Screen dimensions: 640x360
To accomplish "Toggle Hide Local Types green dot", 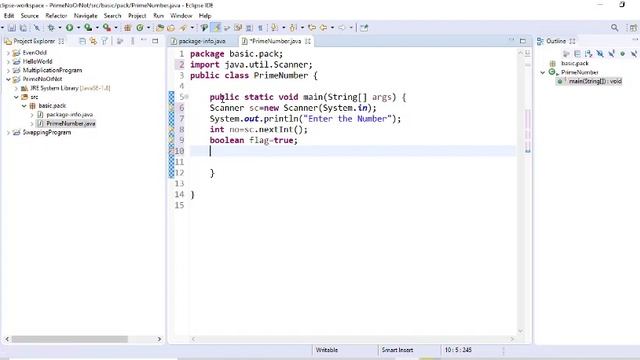I will (x=622, y=54).
